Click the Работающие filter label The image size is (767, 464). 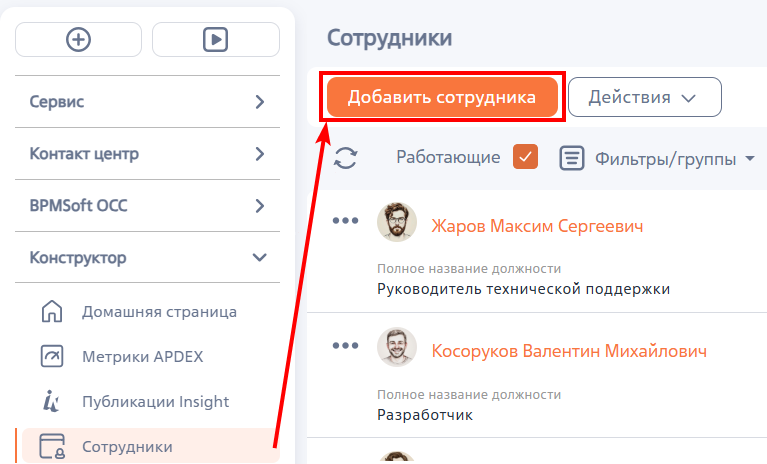pos(448,157)
